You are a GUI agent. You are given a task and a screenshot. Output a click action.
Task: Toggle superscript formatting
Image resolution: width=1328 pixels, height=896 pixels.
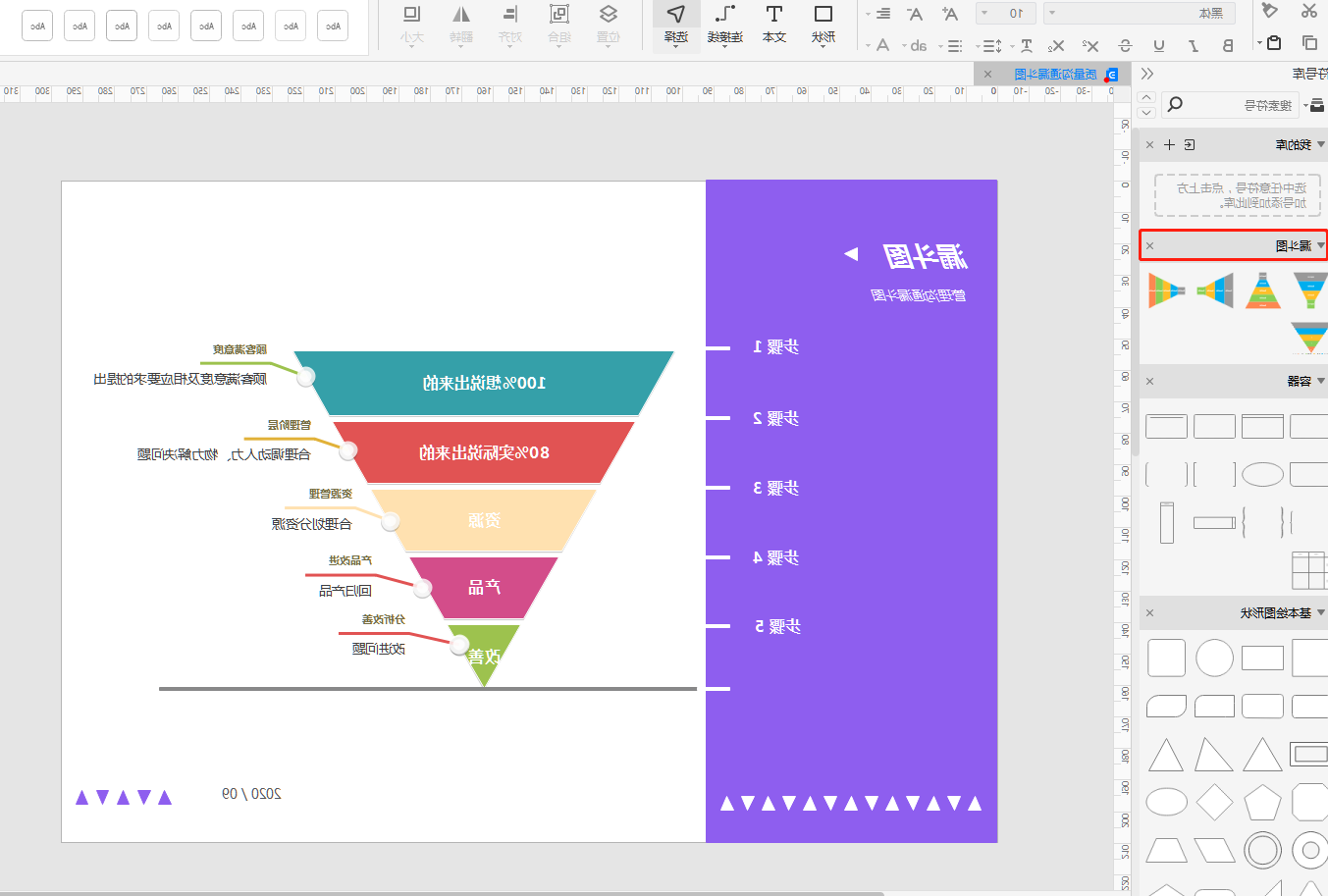1090,45
